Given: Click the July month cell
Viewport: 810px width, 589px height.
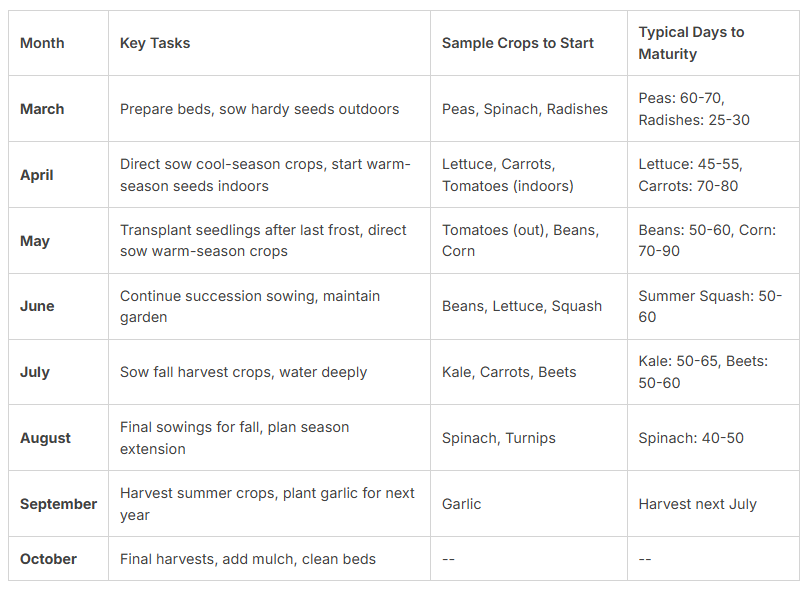Looking at the screenshot, I should tap(35, 372).
